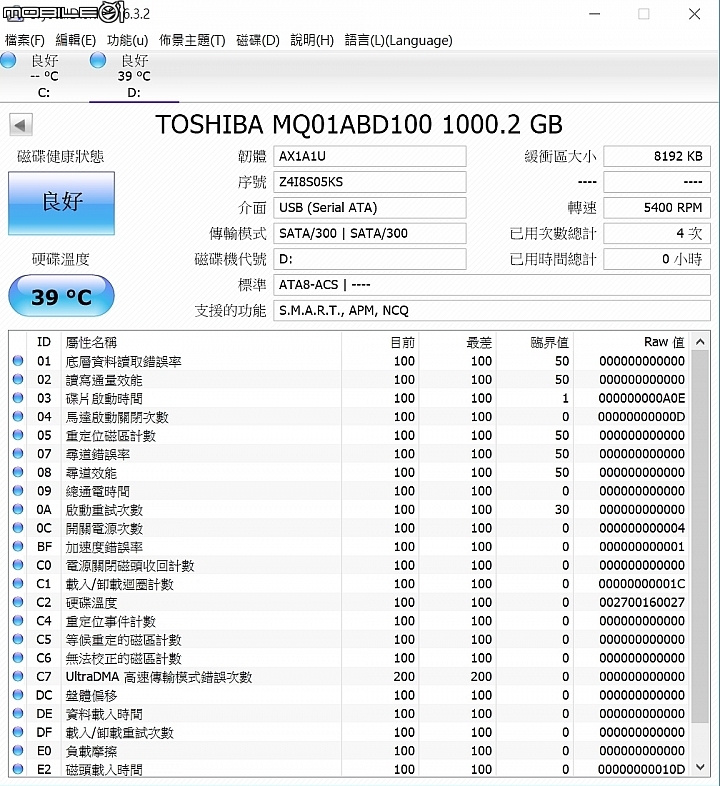Click status dot of attribute E0 負載摩擦

(18, 750)
